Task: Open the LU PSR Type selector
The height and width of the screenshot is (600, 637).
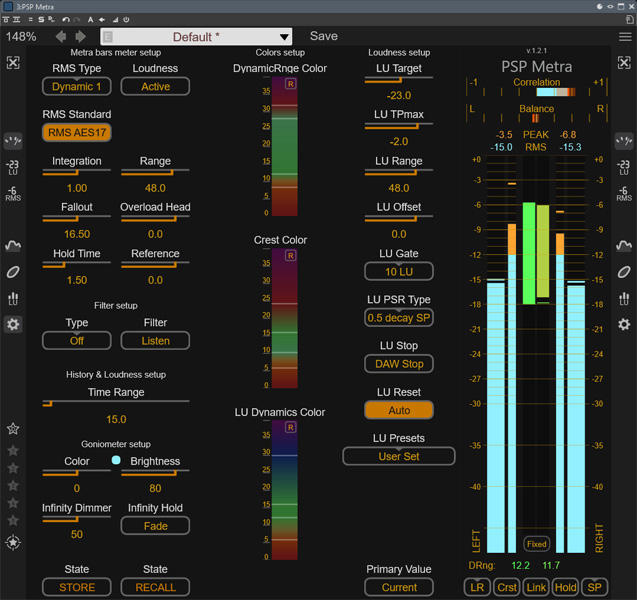Action: click(399, 318)
